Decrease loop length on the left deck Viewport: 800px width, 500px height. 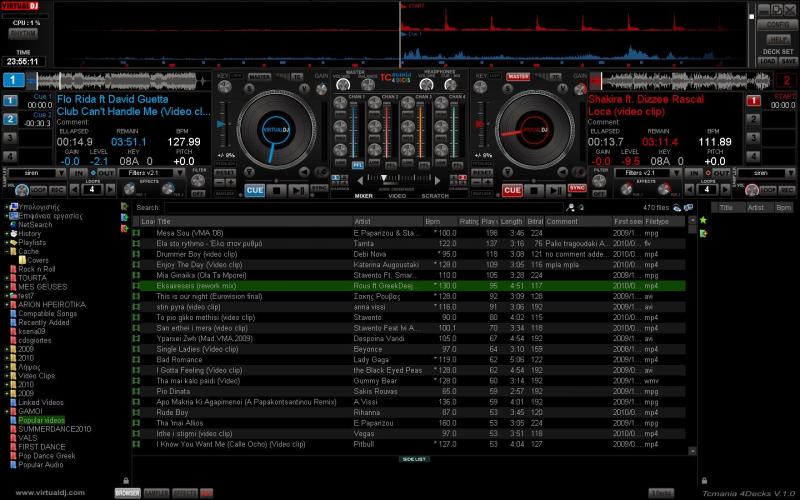click(x=74, y=190)
